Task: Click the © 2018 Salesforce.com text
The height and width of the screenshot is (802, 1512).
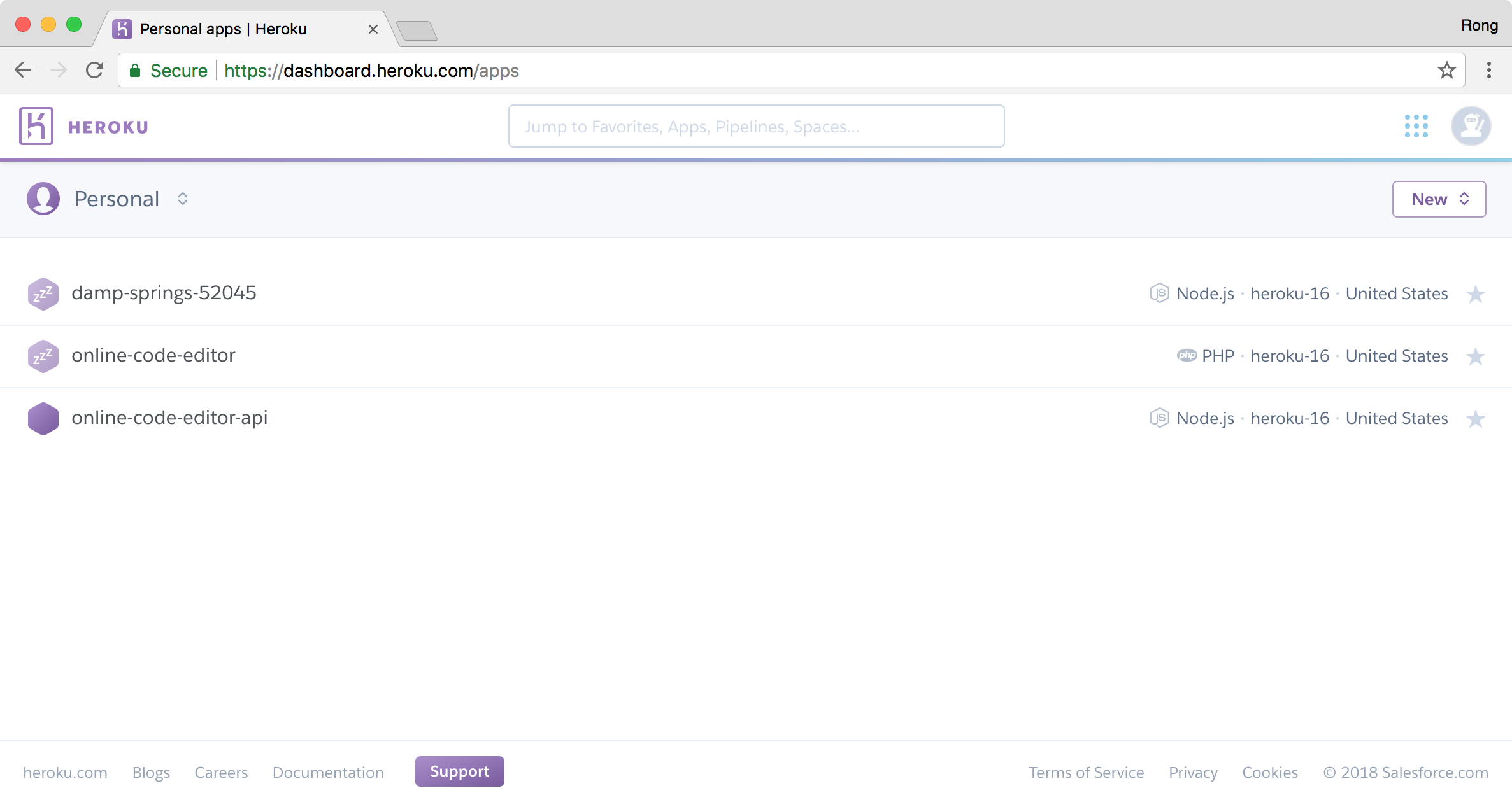Action: (x=1406, y=772)
